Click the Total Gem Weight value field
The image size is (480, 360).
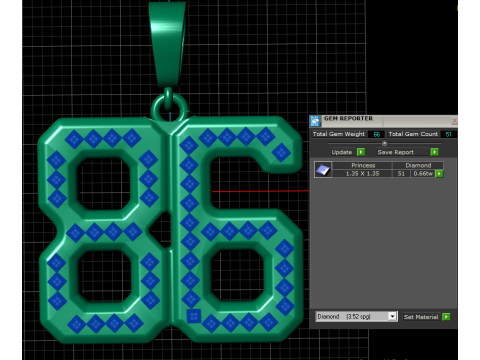[376, 134]
